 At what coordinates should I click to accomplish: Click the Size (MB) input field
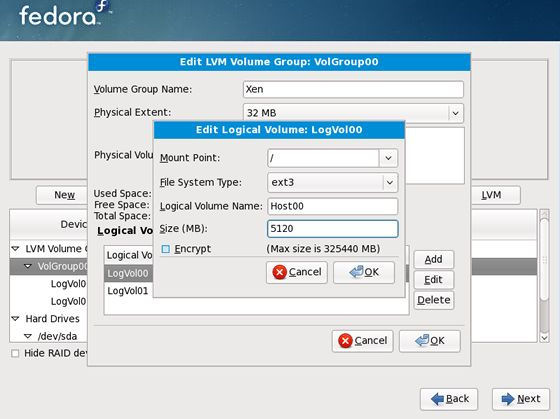click(332, 229)
